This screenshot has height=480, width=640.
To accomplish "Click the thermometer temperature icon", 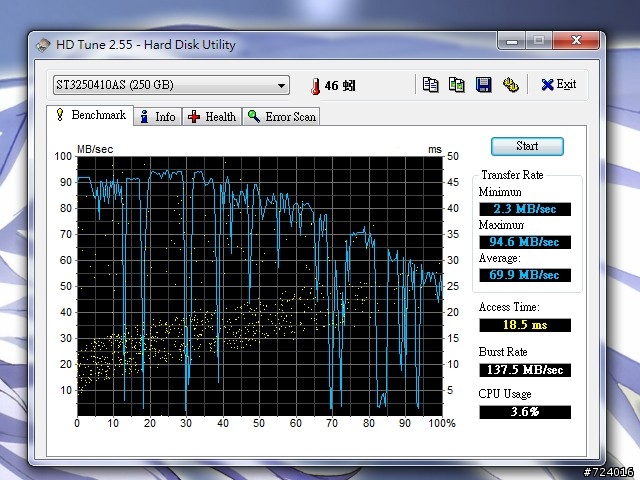I will (x=315, y=86).
